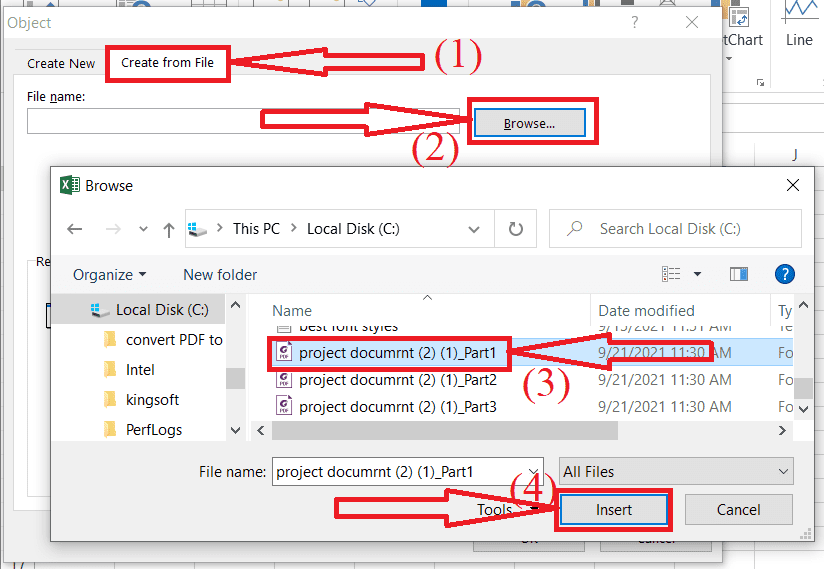Screen dimensions: 824x569
Task: Refresh the Local Disk (C:) folder view
Action: point(516,229)
